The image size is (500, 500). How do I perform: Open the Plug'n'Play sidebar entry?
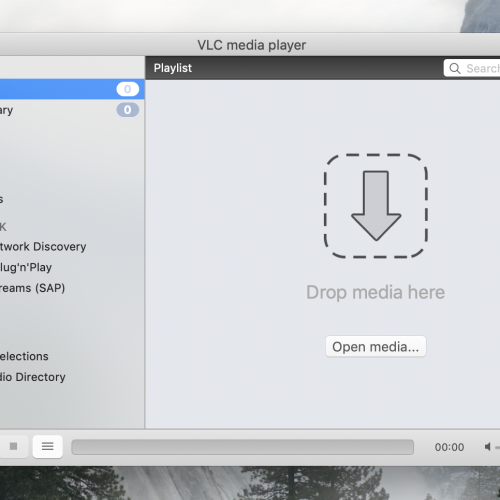point(26,267)
